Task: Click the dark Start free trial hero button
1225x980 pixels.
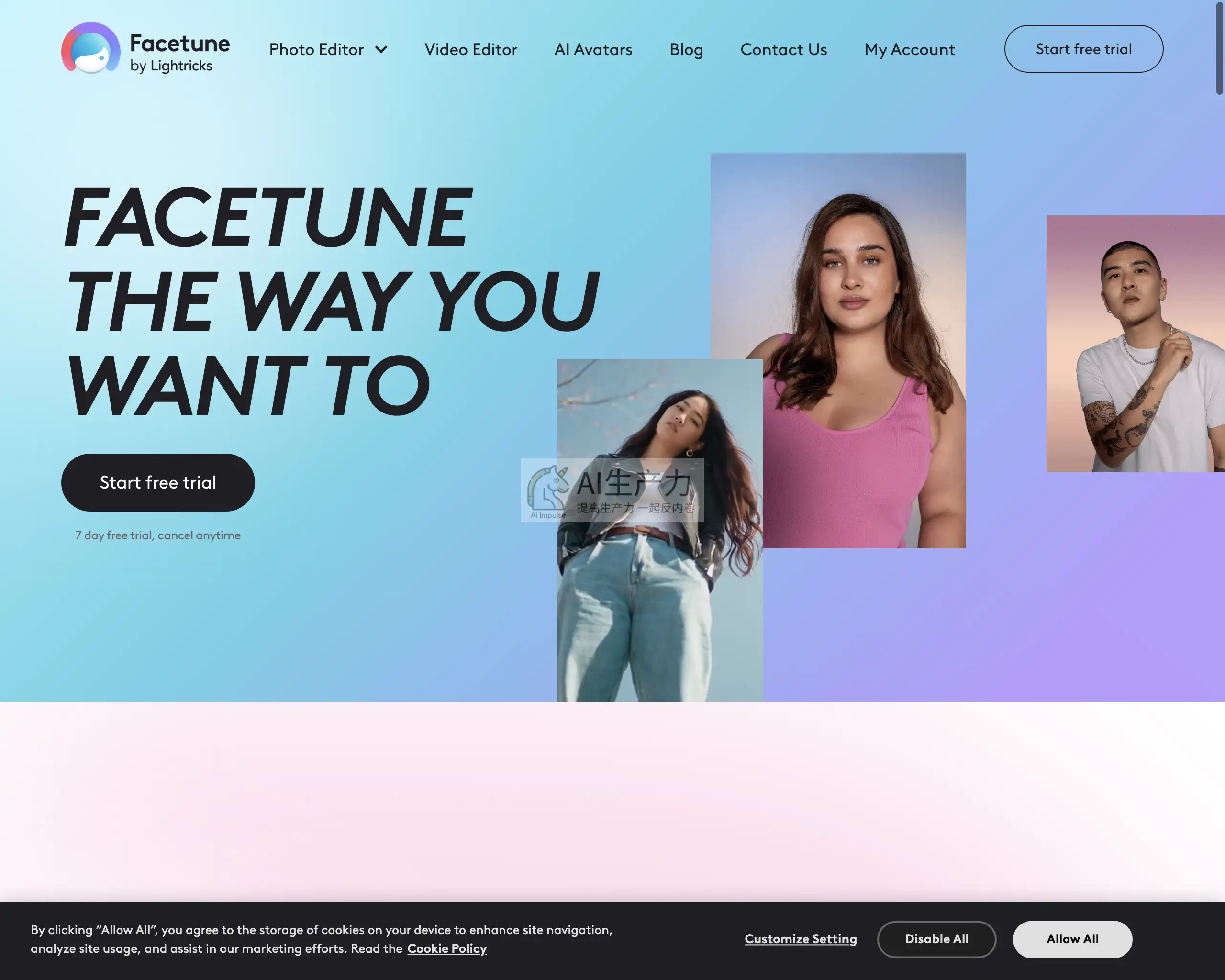Action: tap(158, 482)
